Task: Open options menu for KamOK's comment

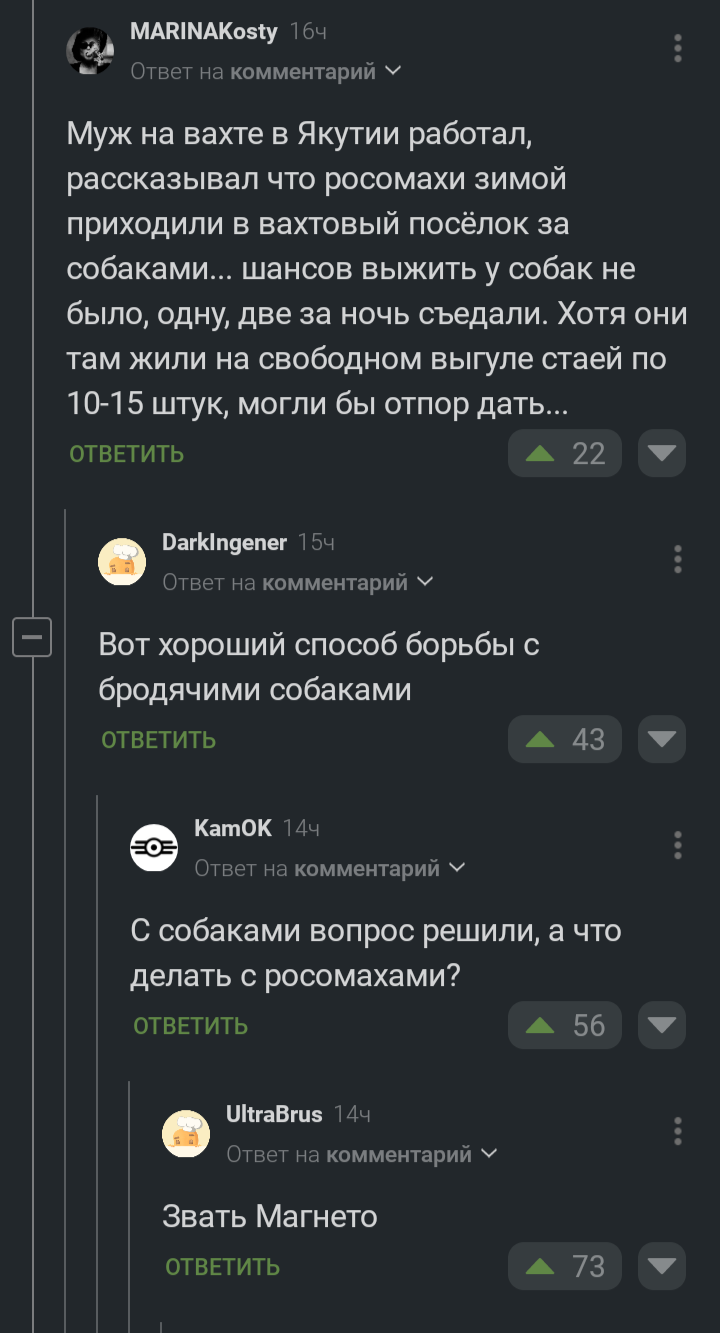Action: tap(678, 845)
